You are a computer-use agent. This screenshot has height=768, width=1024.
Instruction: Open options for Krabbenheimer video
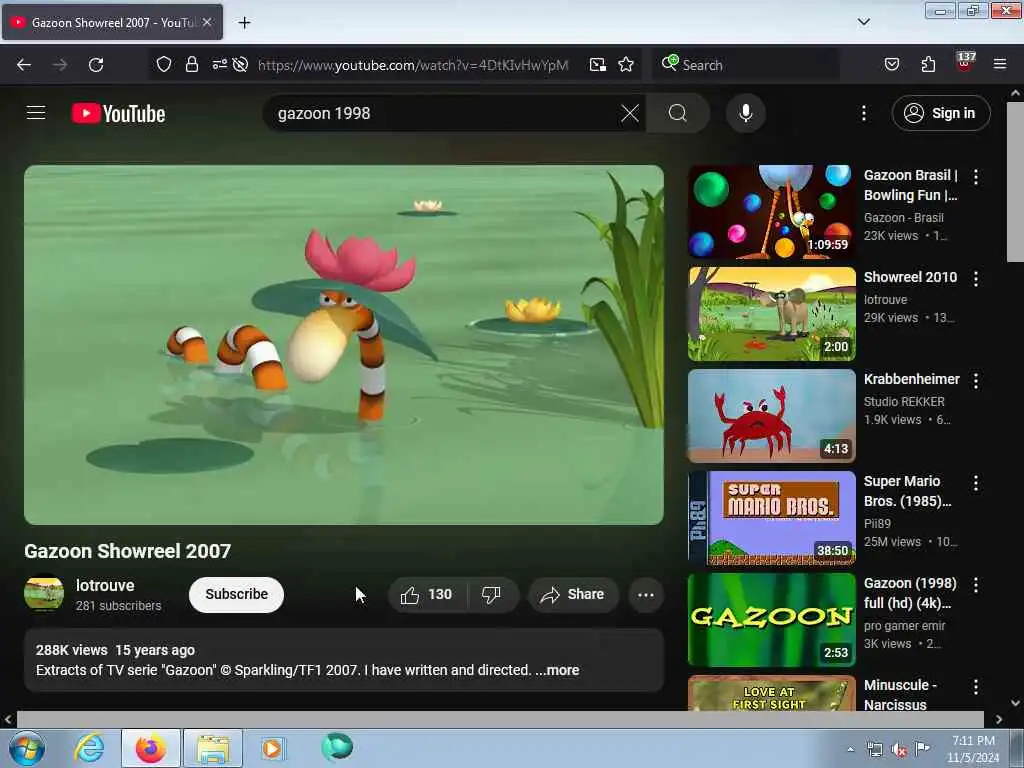(976, 381)
